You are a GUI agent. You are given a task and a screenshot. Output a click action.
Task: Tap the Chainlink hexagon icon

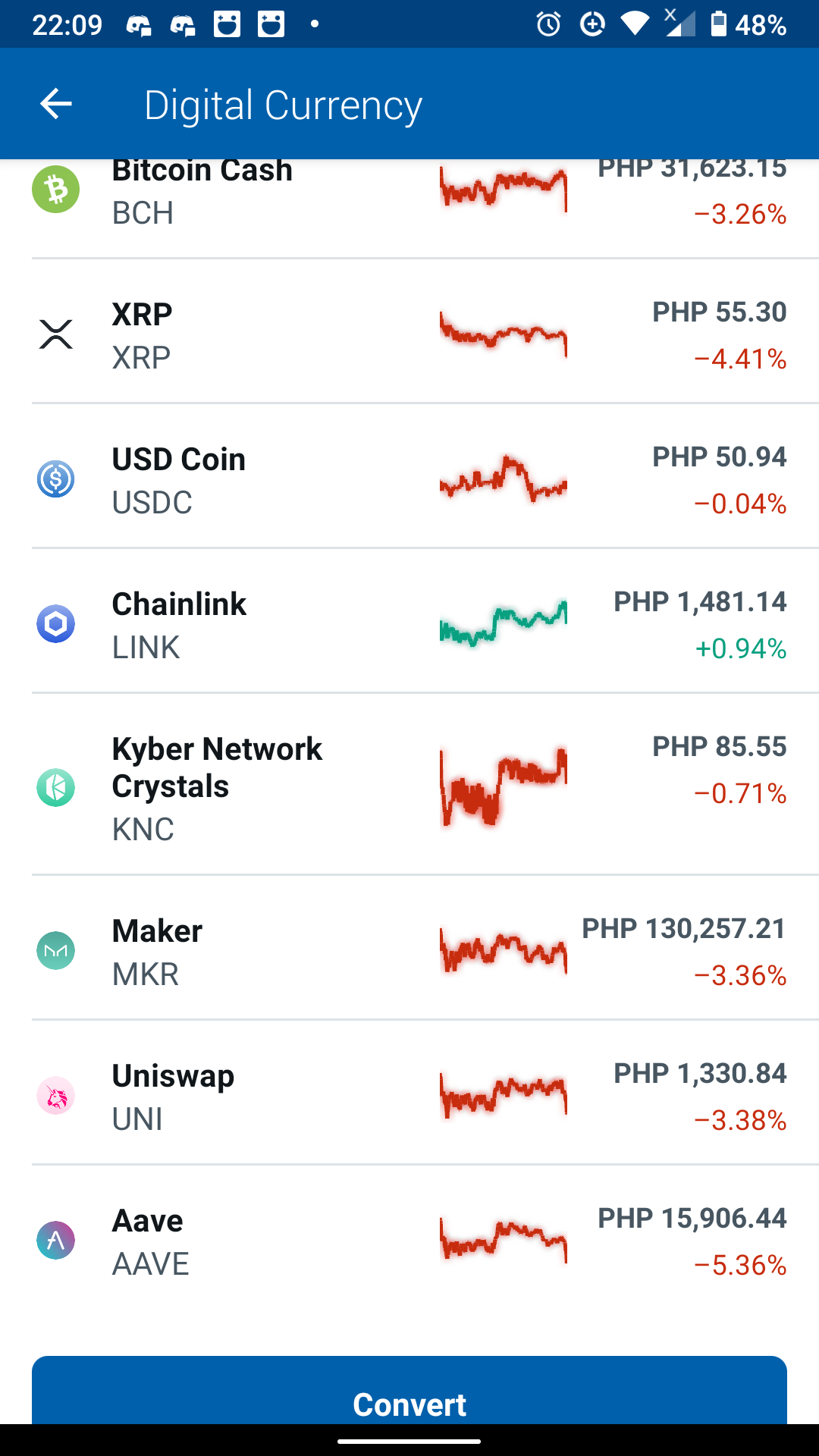click(56, 624)
